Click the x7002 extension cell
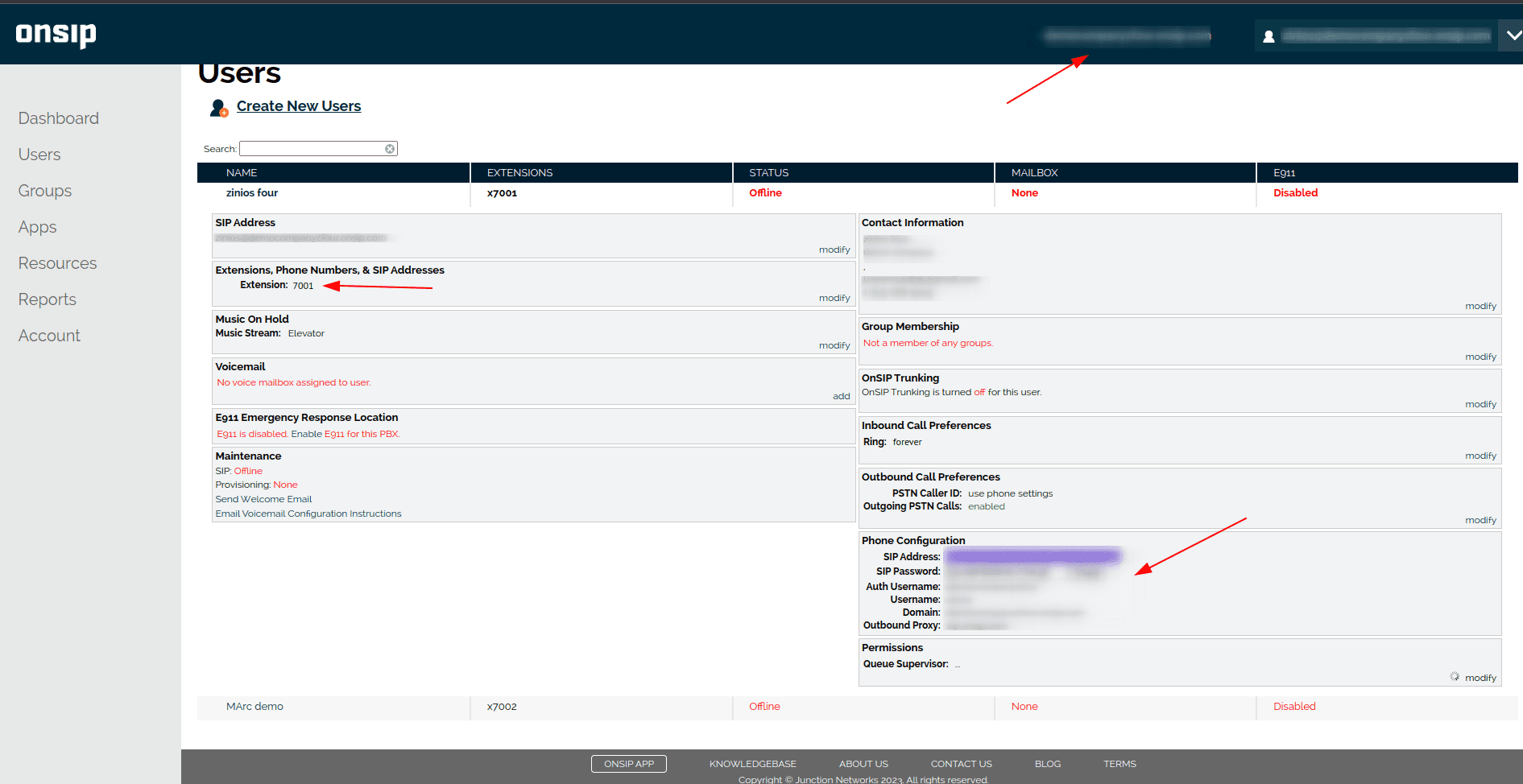1523x784 pixels. 502,707
